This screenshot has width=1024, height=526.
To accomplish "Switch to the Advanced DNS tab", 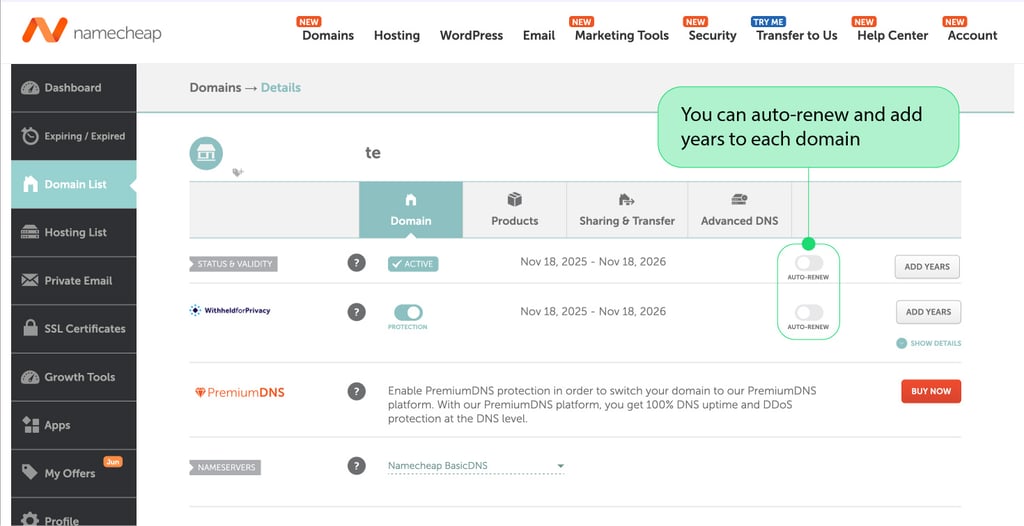I will (739, 210).
